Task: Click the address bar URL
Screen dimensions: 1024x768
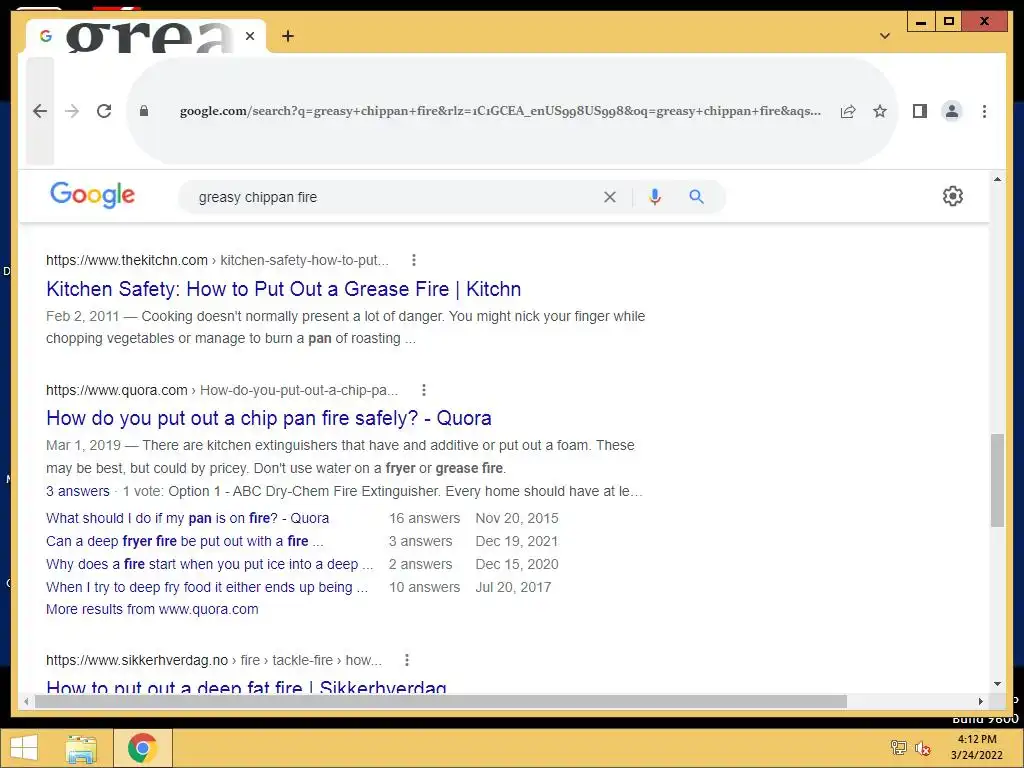Action: click(500, 111)
